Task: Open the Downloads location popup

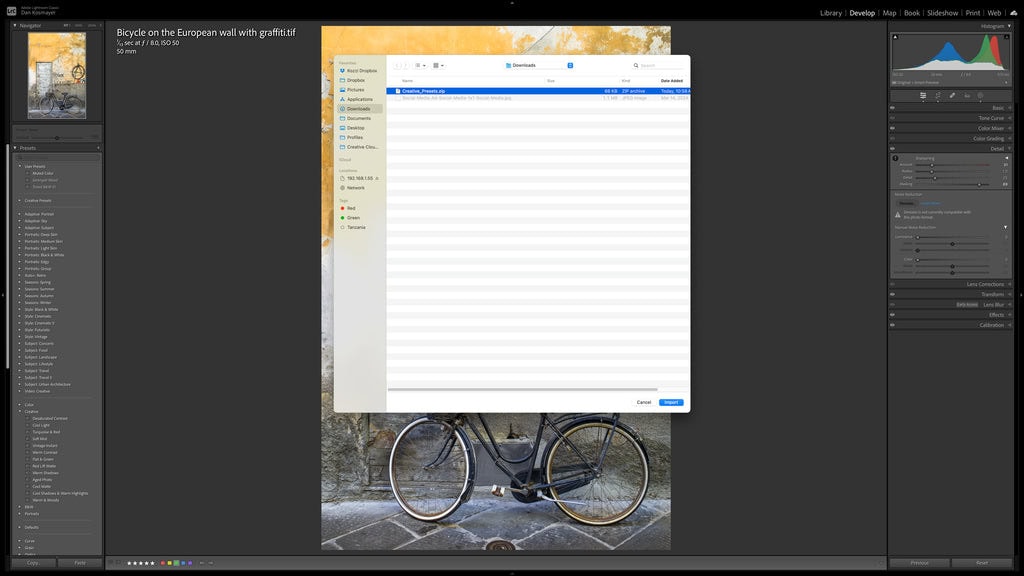Action: pyautogui.click(x=539, y=65)
